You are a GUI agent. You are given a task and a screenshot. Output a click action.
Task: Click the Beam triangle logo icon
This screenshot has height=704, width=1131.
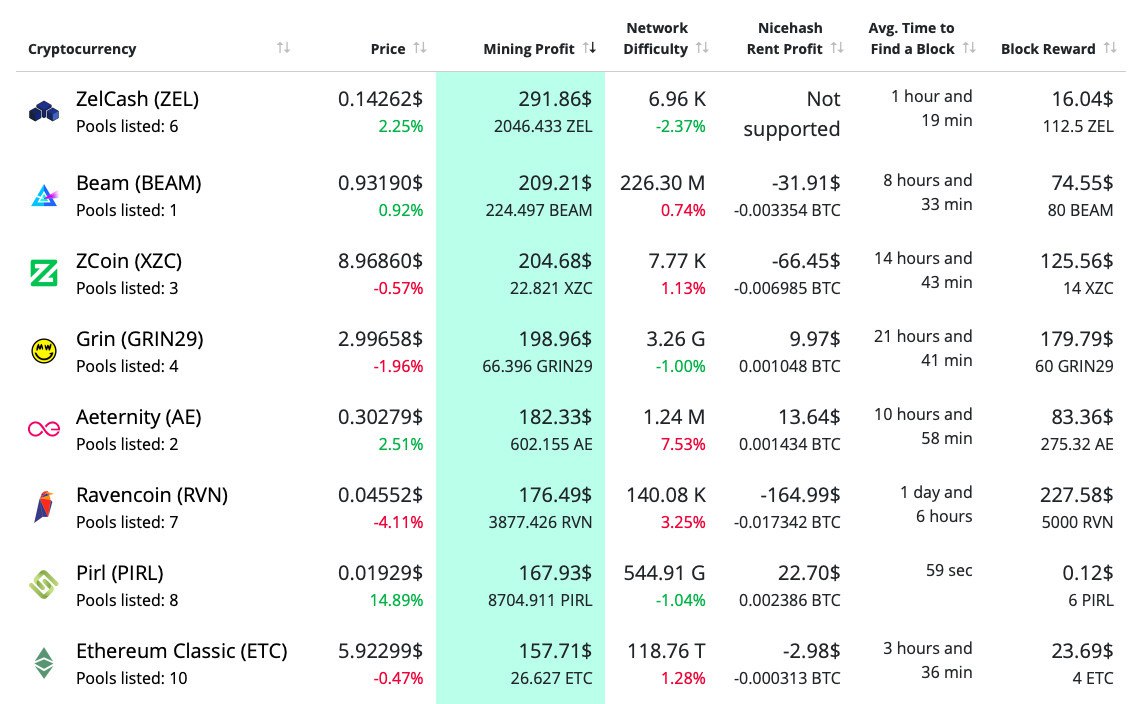[44, 195]
